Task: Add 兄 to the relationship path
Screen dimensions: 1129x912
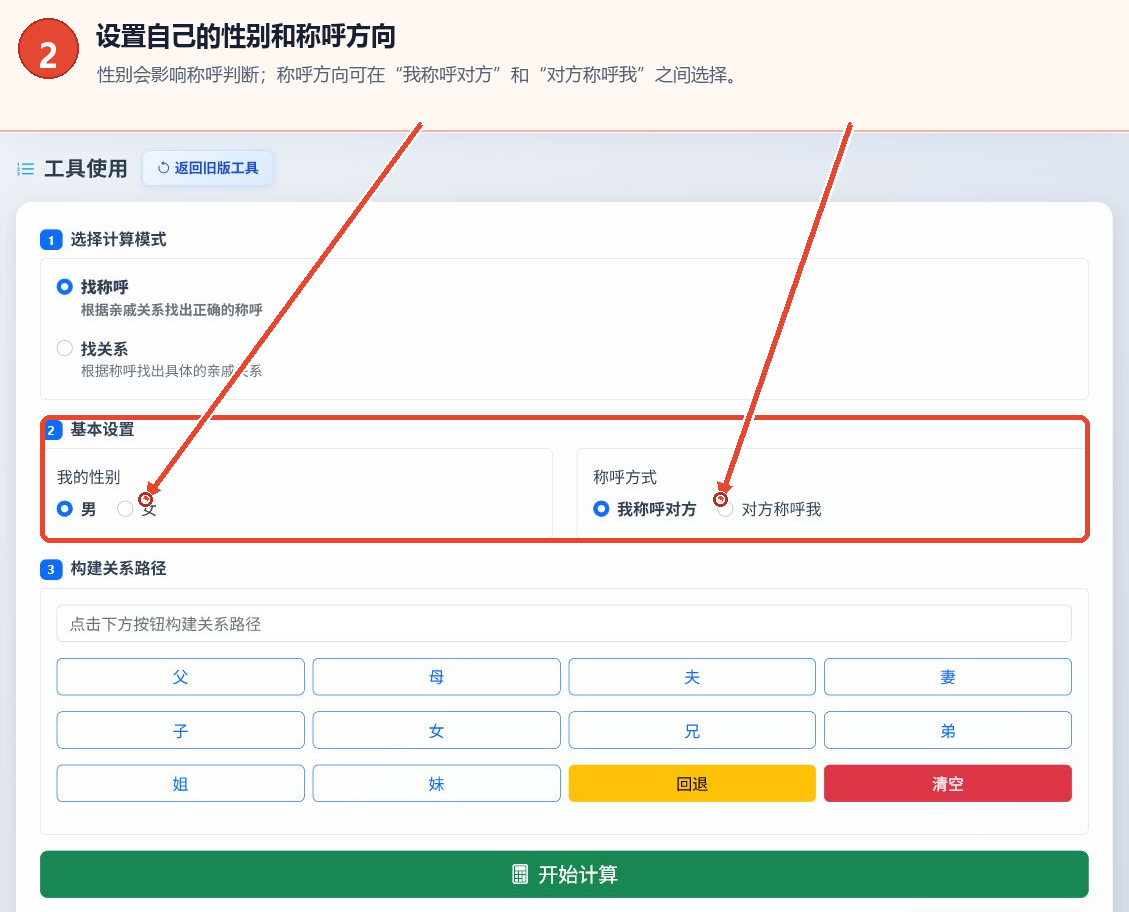Action: click(x=692, y=731)
